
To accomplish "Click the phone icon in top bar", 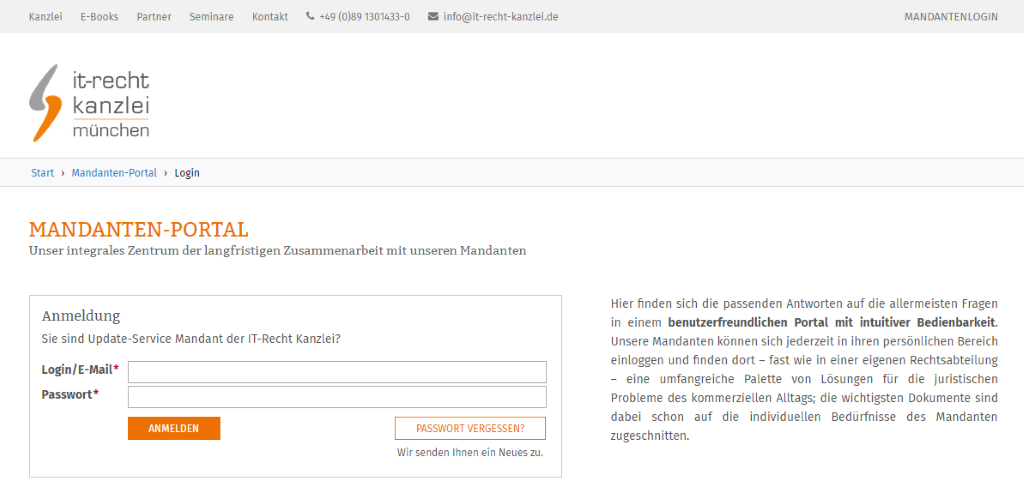I will [310, 17].
